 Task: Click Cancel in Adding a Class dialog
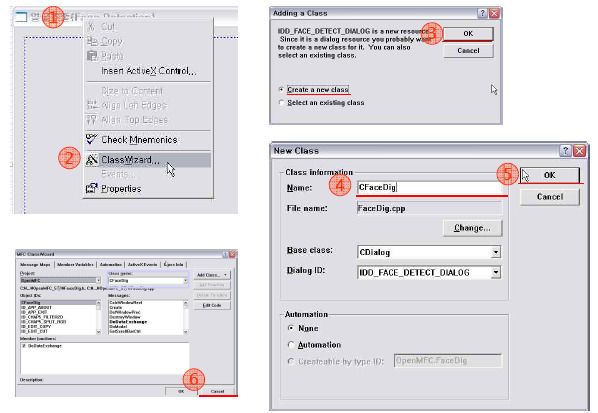point(468,51)
